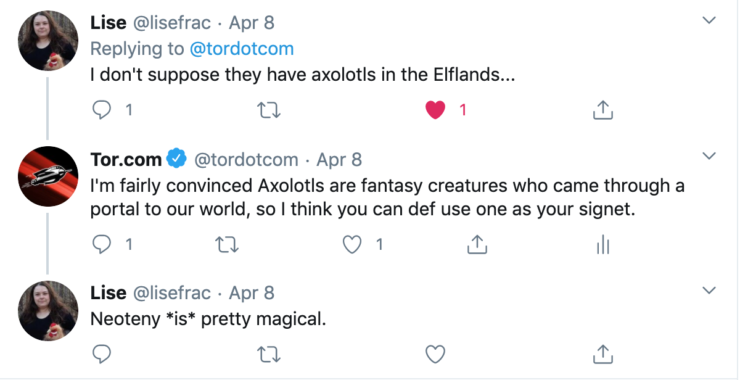
Task: Reply to Lise's axolotls tweet
Action: coord(101,110)
